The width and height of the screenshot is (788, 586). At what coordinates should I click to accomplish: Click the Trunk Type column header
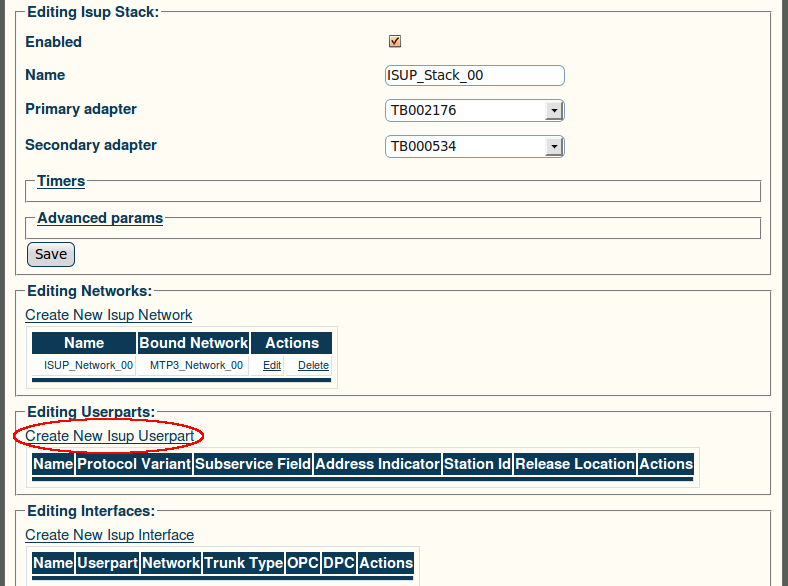point(243,562)
